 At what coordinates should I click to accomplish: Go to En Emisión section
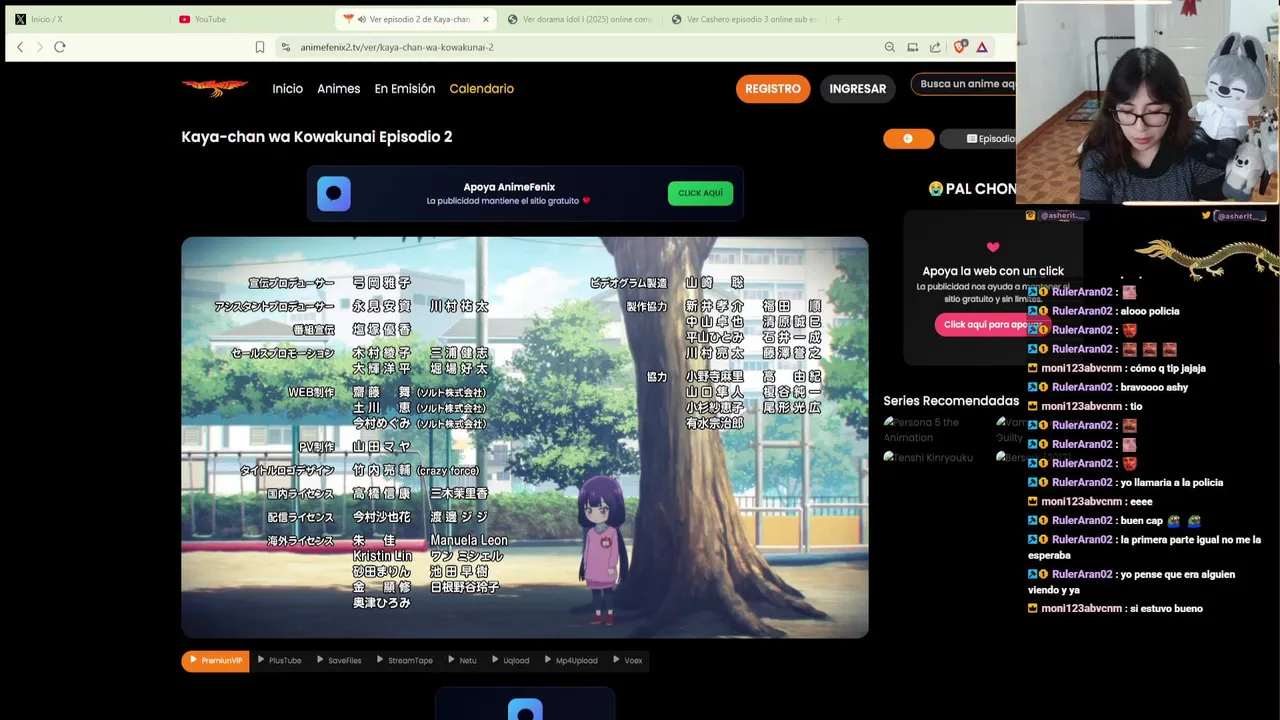click(x=404, y=89)
